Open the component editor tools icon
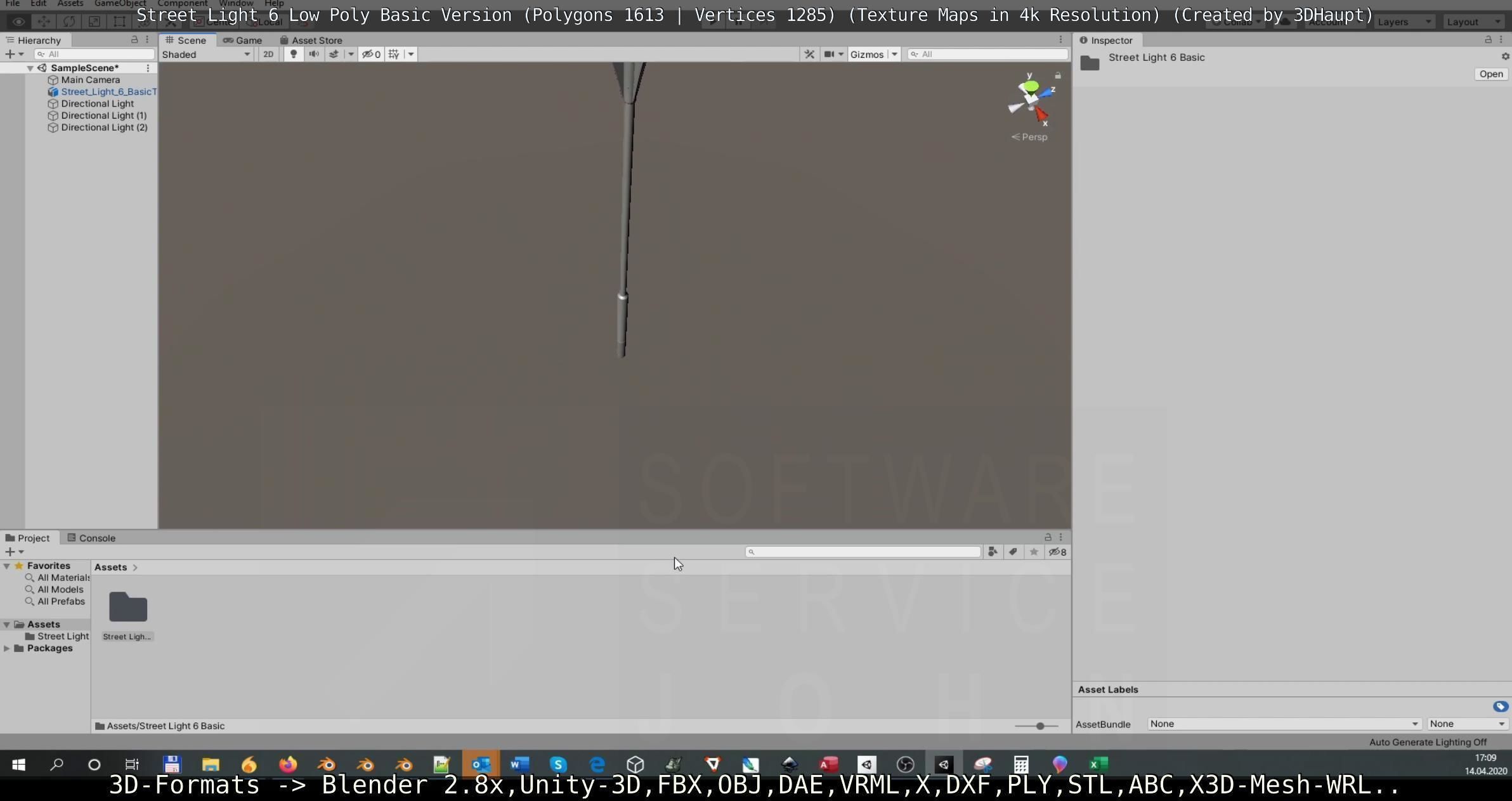 [809, 55]
